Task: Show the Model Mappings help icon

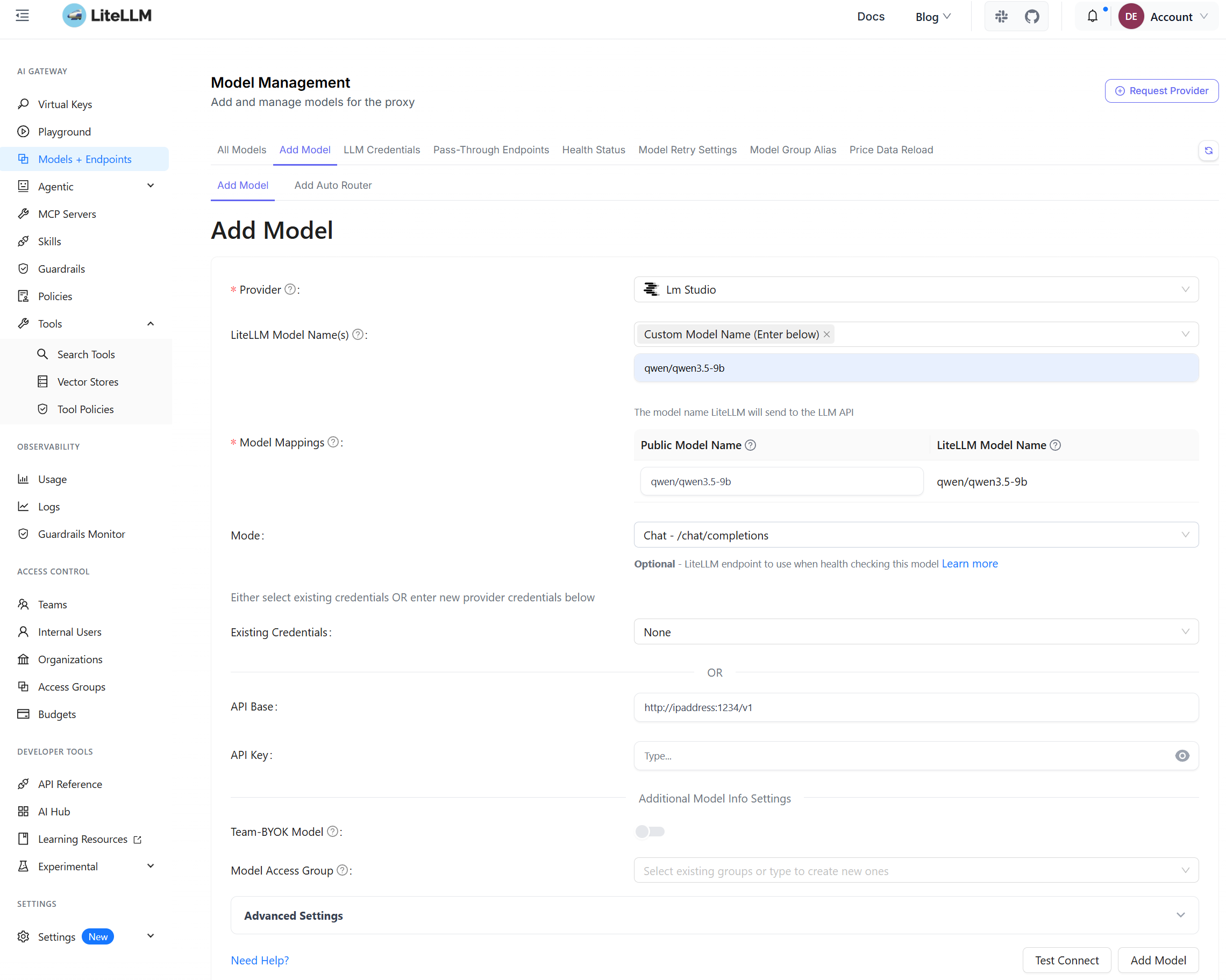Action: (x=333, y=442)
